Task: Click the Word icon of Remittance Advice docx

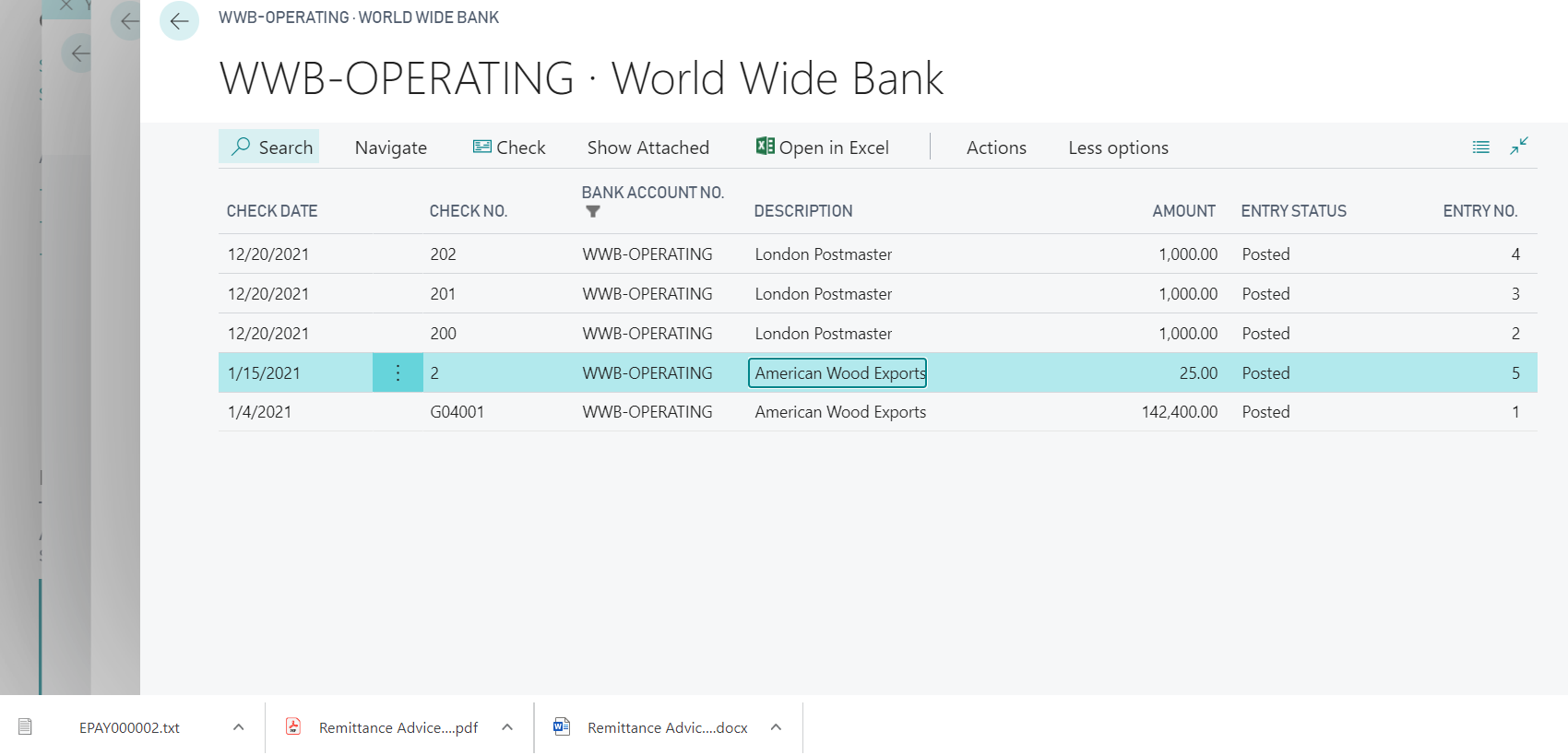Action: pyautogui.click(x=562, y=726)
